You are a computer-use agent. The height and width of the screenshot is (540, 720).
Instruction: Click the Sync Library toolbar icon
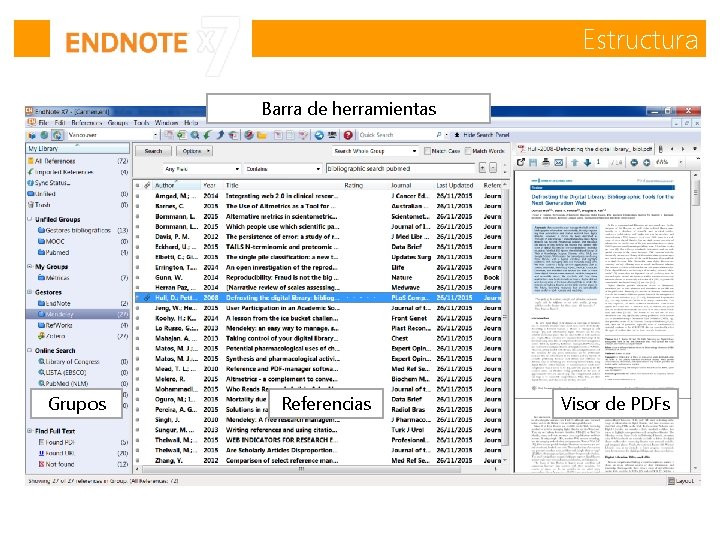(319, 135)
